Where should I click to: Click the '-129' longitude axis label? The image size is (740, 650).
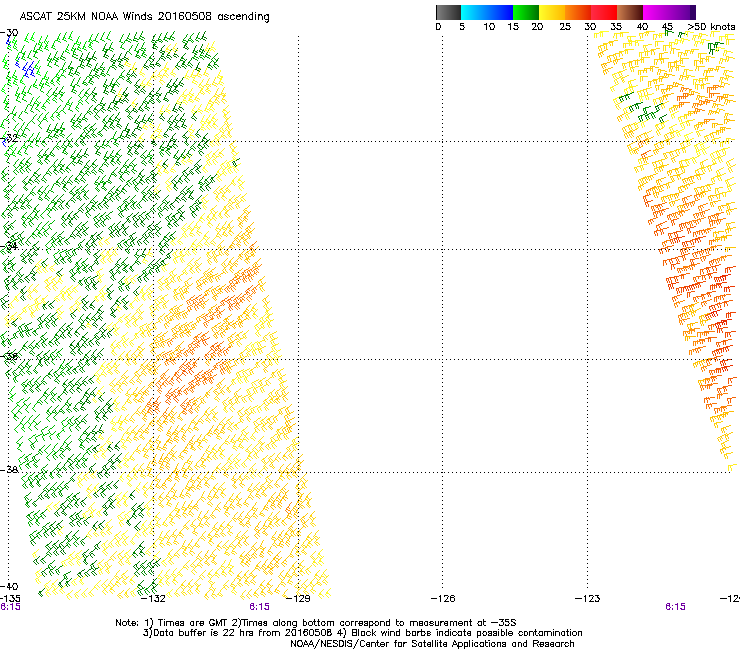(298, 599)
